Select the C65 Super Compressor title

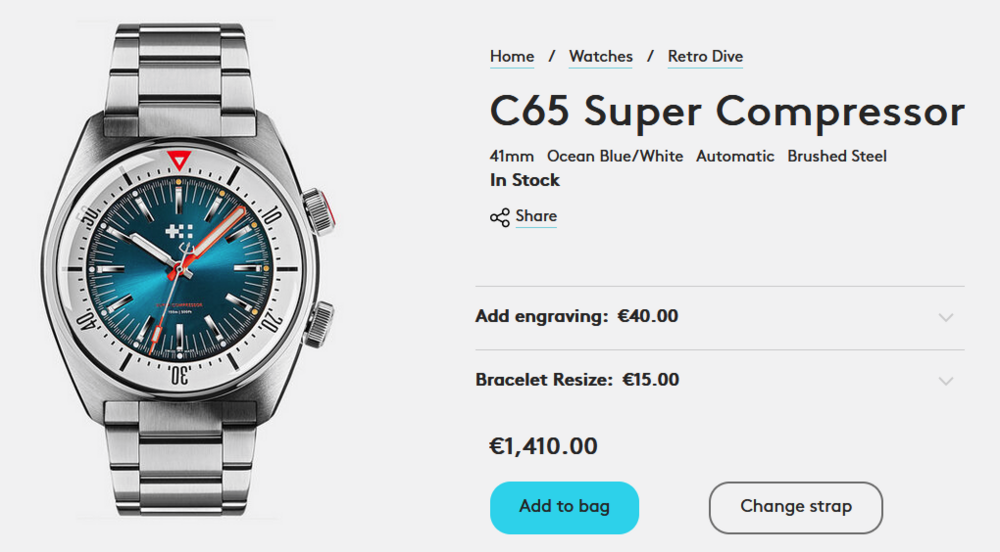tap(727, 111)
